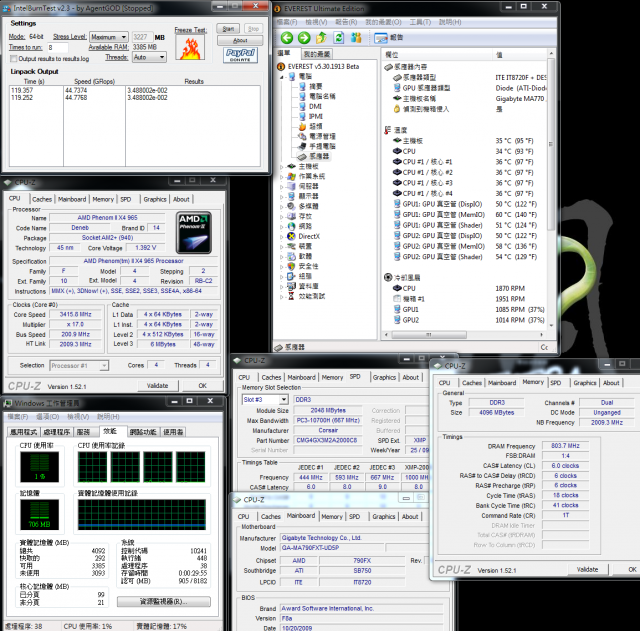640x631 pixels.
Task: Open the 工具(T) menu in EVEREST
Action: click(x=420, y=22)
